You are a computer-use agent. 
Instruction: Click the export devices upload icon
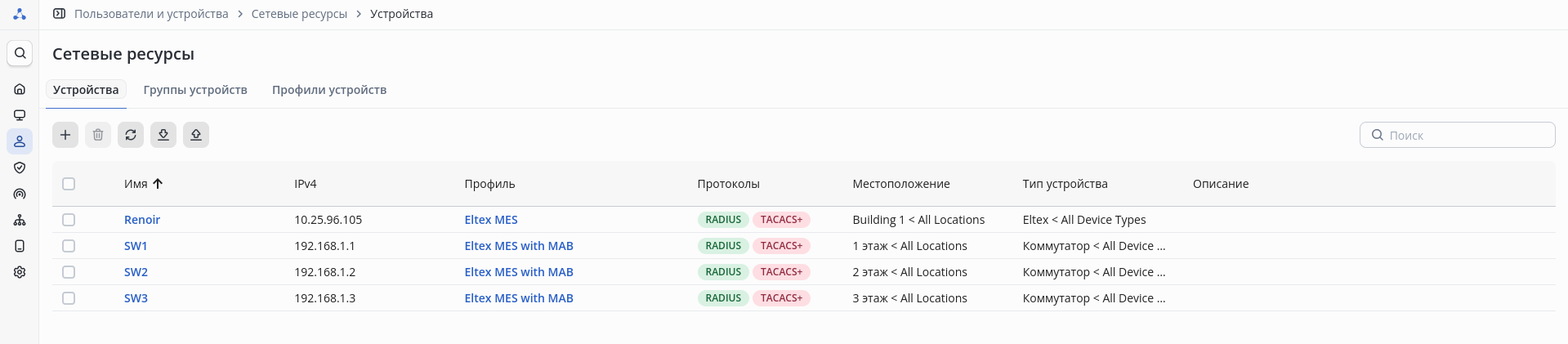tap(196, 135)
